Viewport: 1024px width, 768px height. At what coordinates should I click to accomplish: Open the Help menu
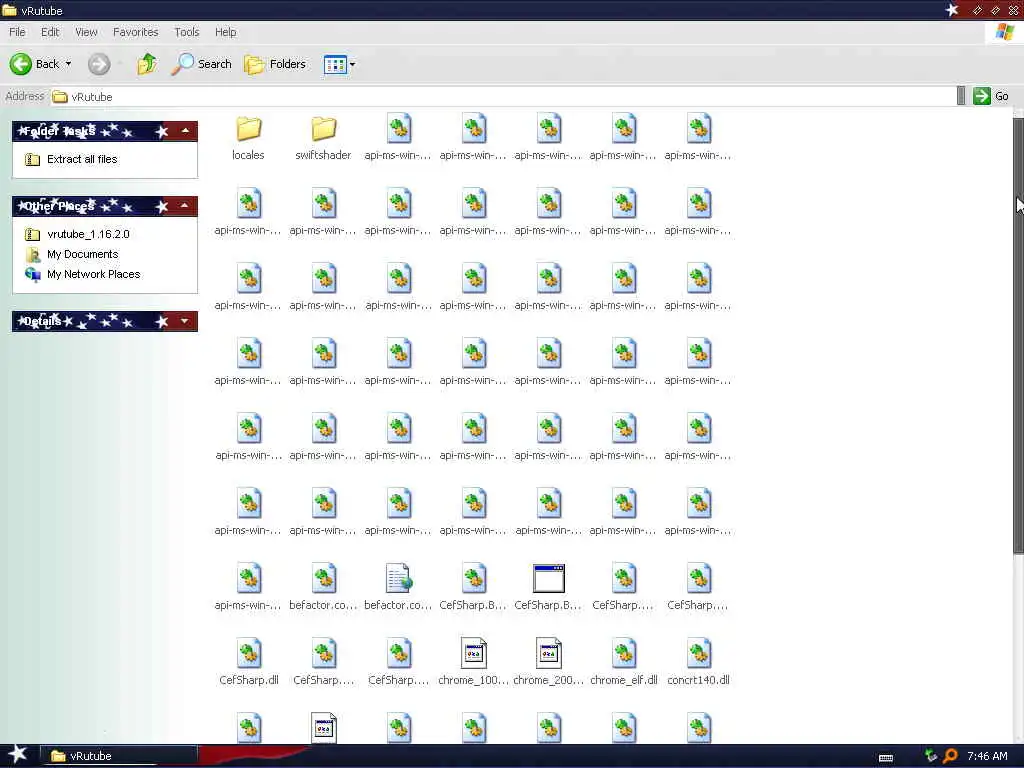pos(226,32)
